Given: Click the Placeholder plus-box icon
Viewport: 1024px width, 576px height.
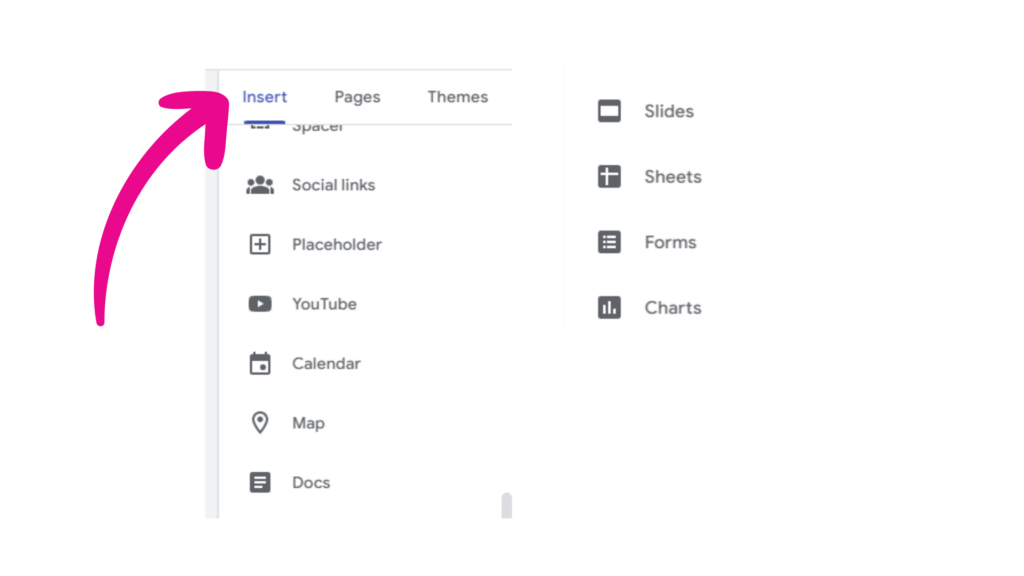Looking at the screenshot, I should [260, 244].
